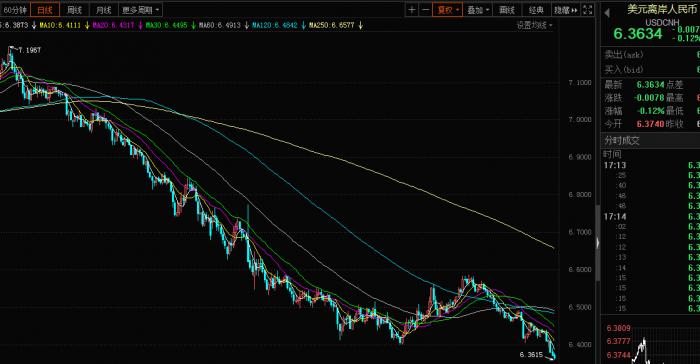Switch to the 周线 weekly tab
This screenshot has width=700, height=364.
pyautogui.click(x=74, y=9)
